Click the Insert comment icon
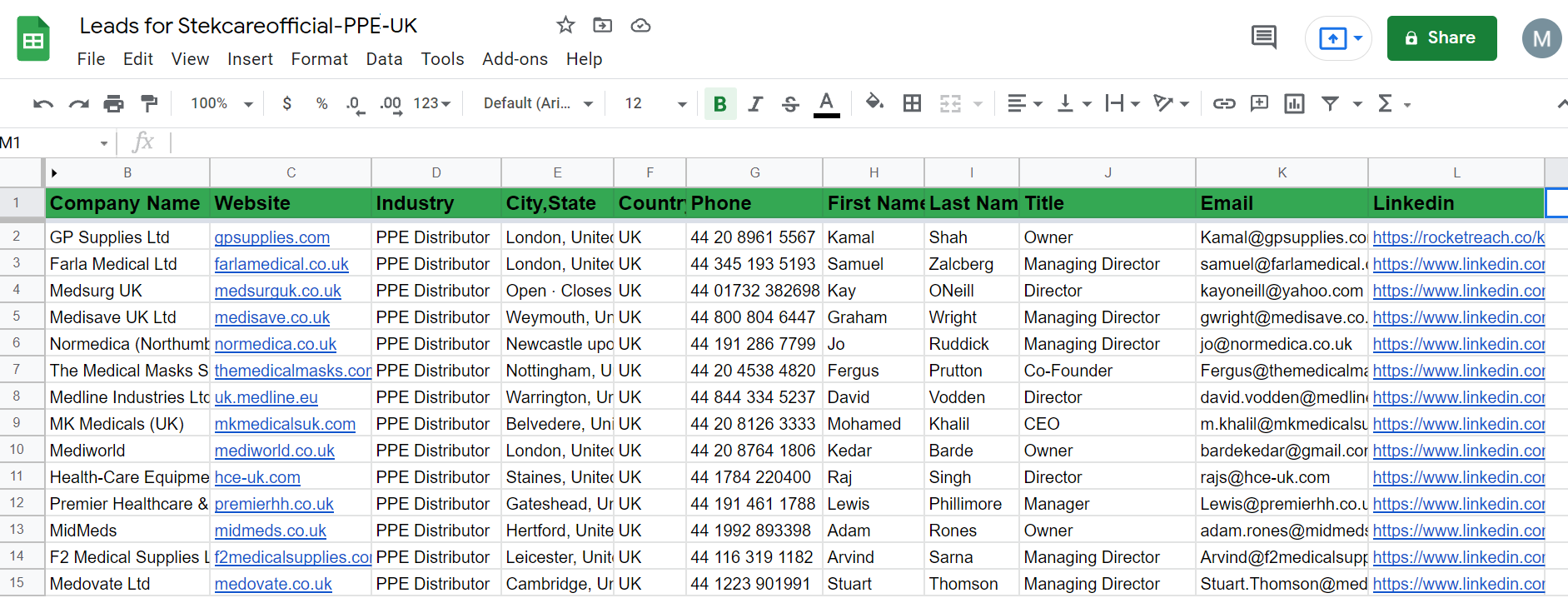This screenshot has height=598, width=1568. (1259, 103)
